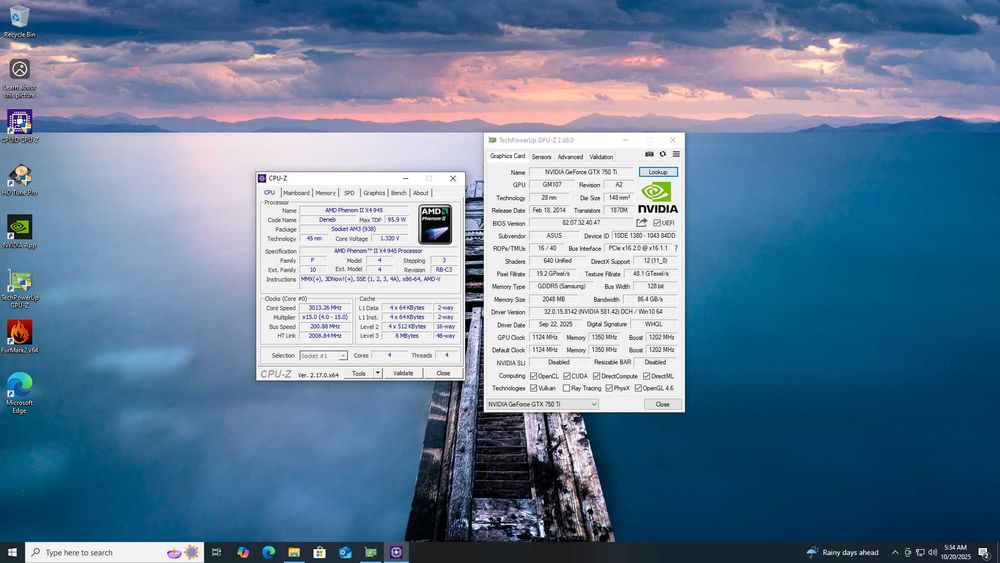
Task: Switch to Graphics tab in CPU-Z
Action: click(x=374, y=193)
